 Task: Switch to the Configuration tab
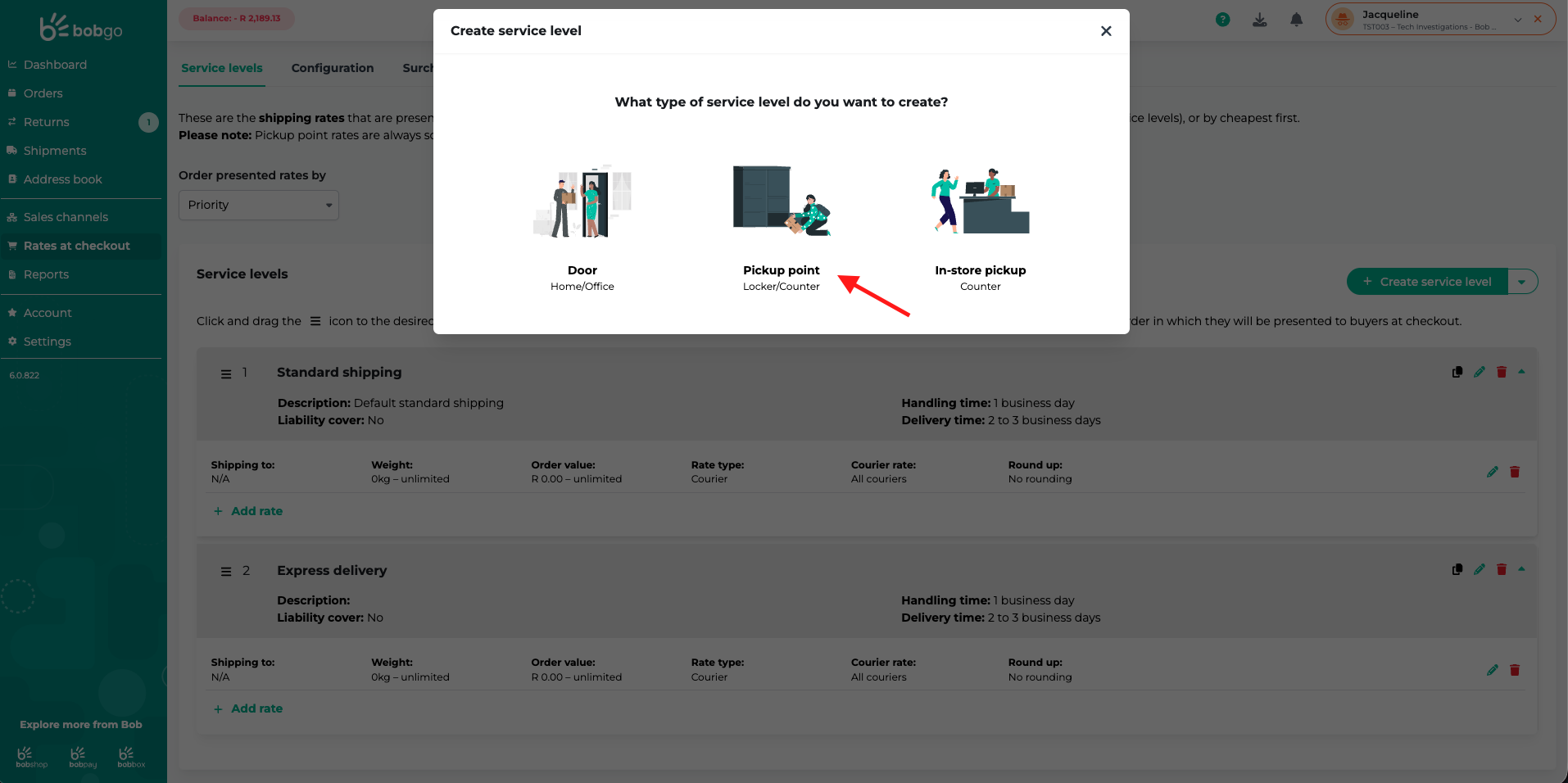(333, 68)
